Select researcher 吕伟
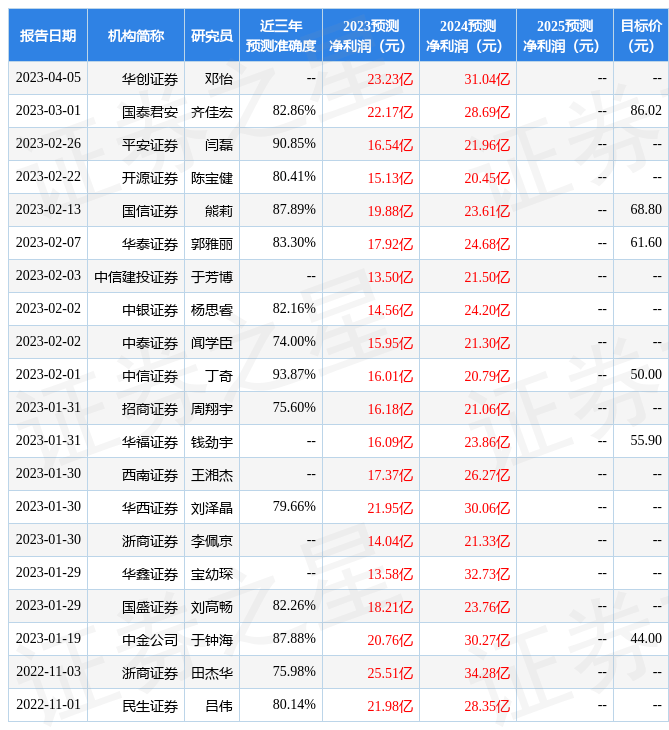 point(219,707)
